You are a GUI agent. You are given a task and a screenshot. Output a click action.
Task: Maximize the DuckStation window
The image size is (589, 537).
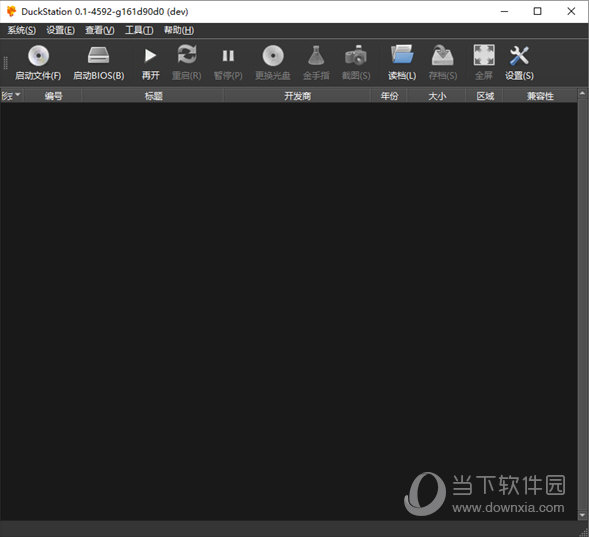(x=538, y=11)
